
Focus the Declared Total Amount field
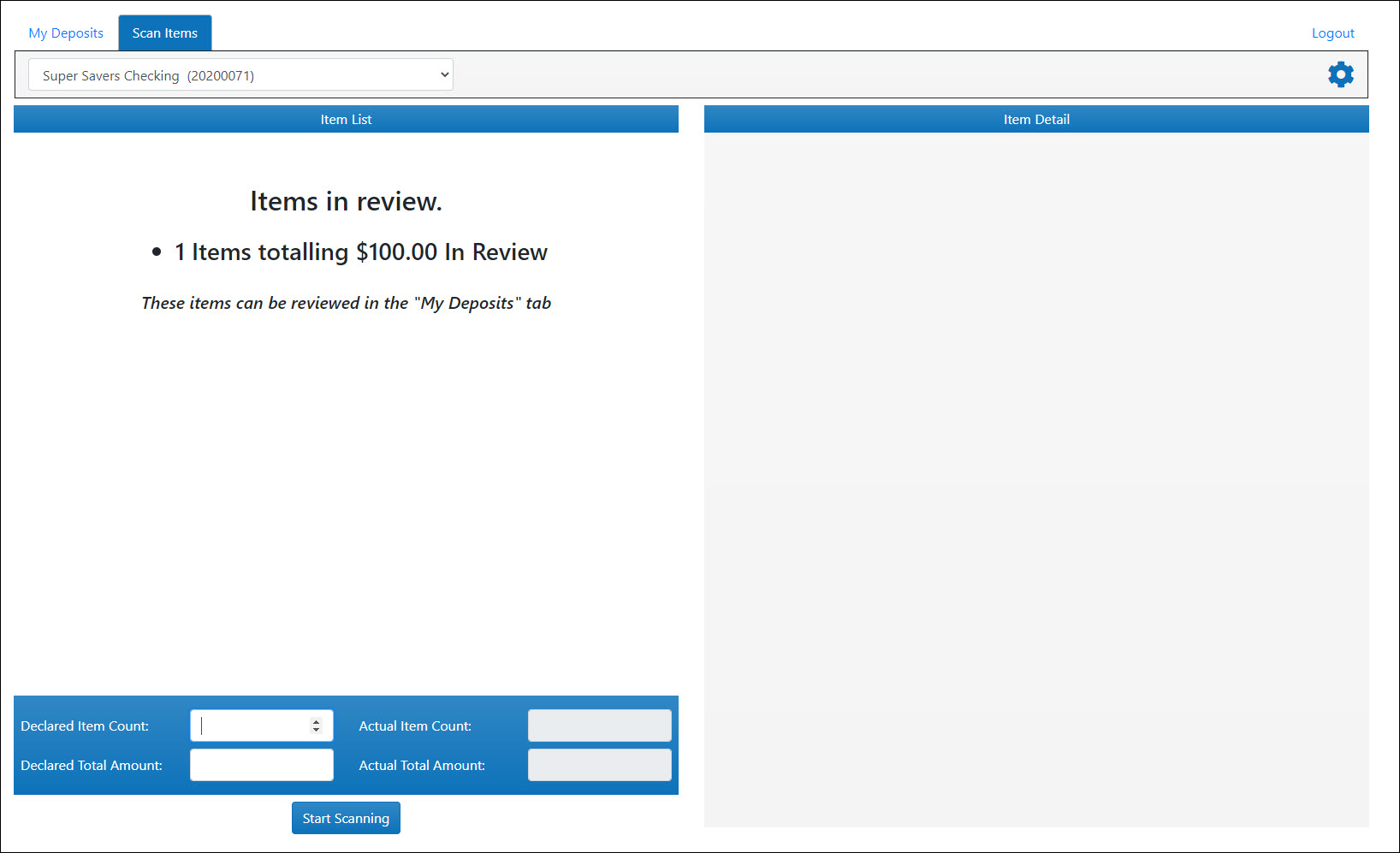click(261, 765)
